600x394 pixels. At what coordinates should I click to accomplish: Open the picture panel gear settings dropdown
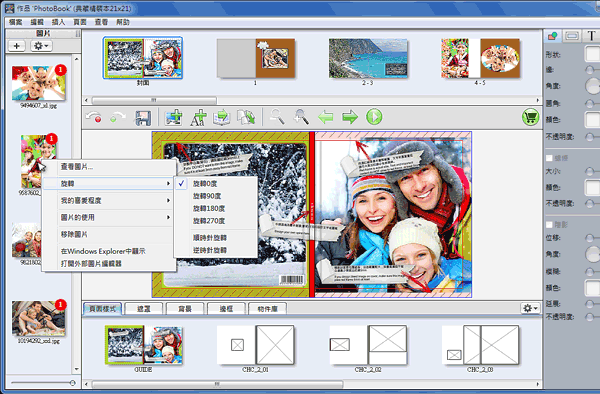click(41, 46)
